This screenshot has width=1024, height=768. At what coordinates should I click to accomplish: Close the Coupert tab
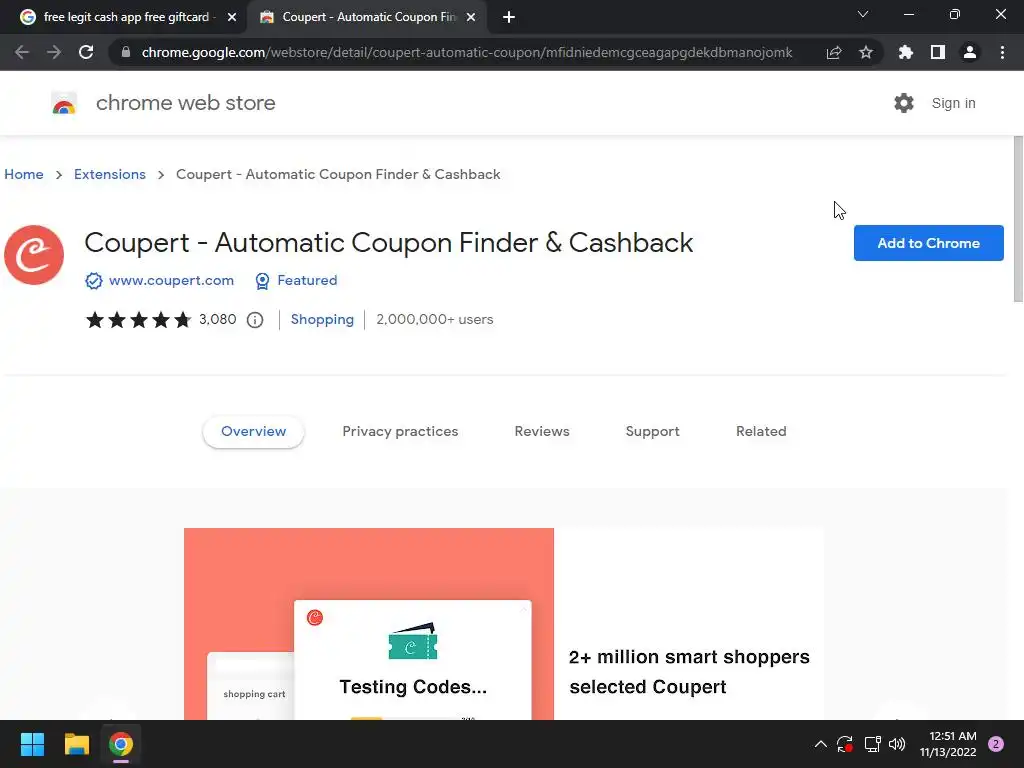click(x=471, y=18)
